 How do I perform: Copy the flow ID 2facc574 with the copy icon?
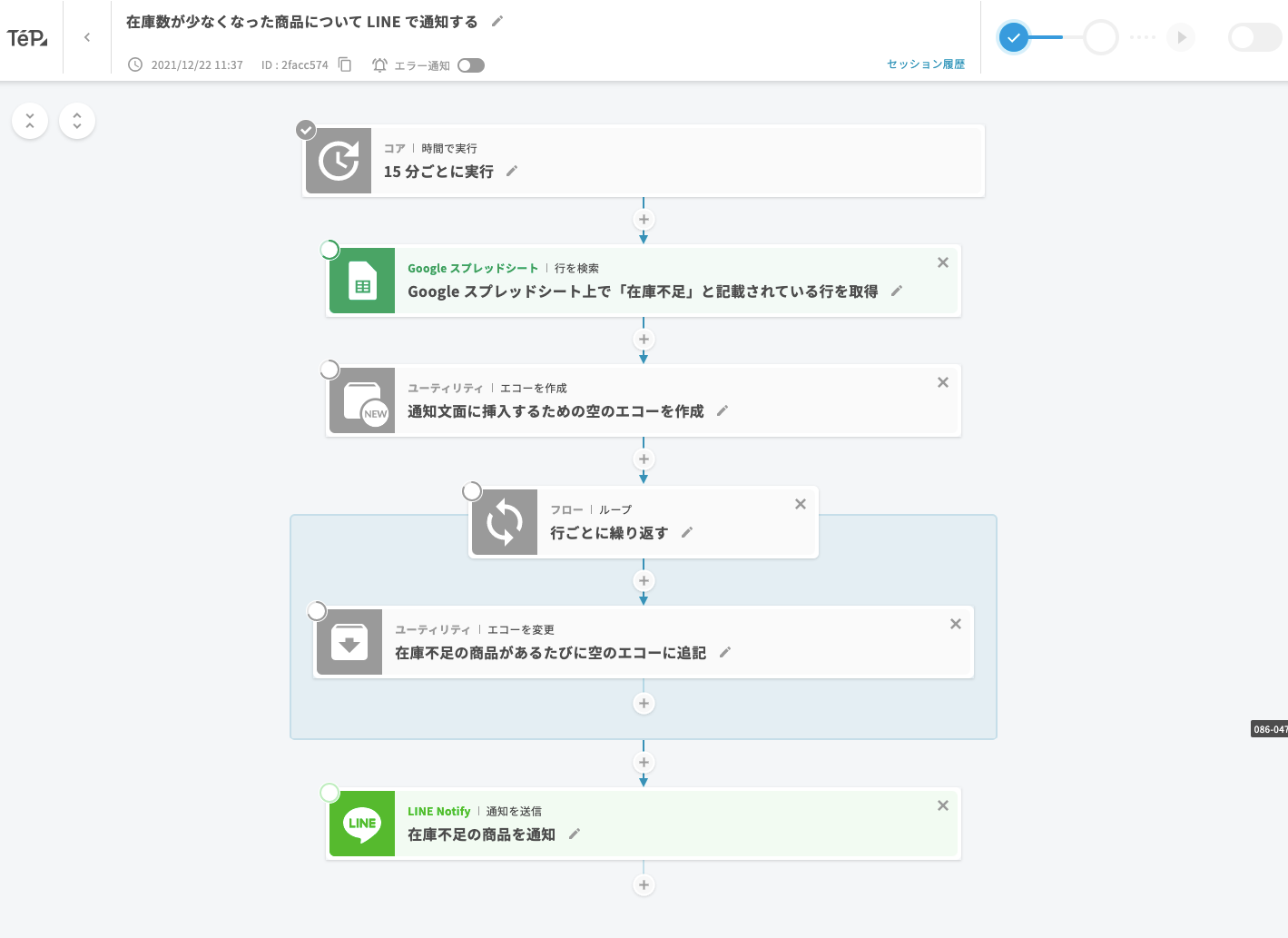[x=343, y=64]
